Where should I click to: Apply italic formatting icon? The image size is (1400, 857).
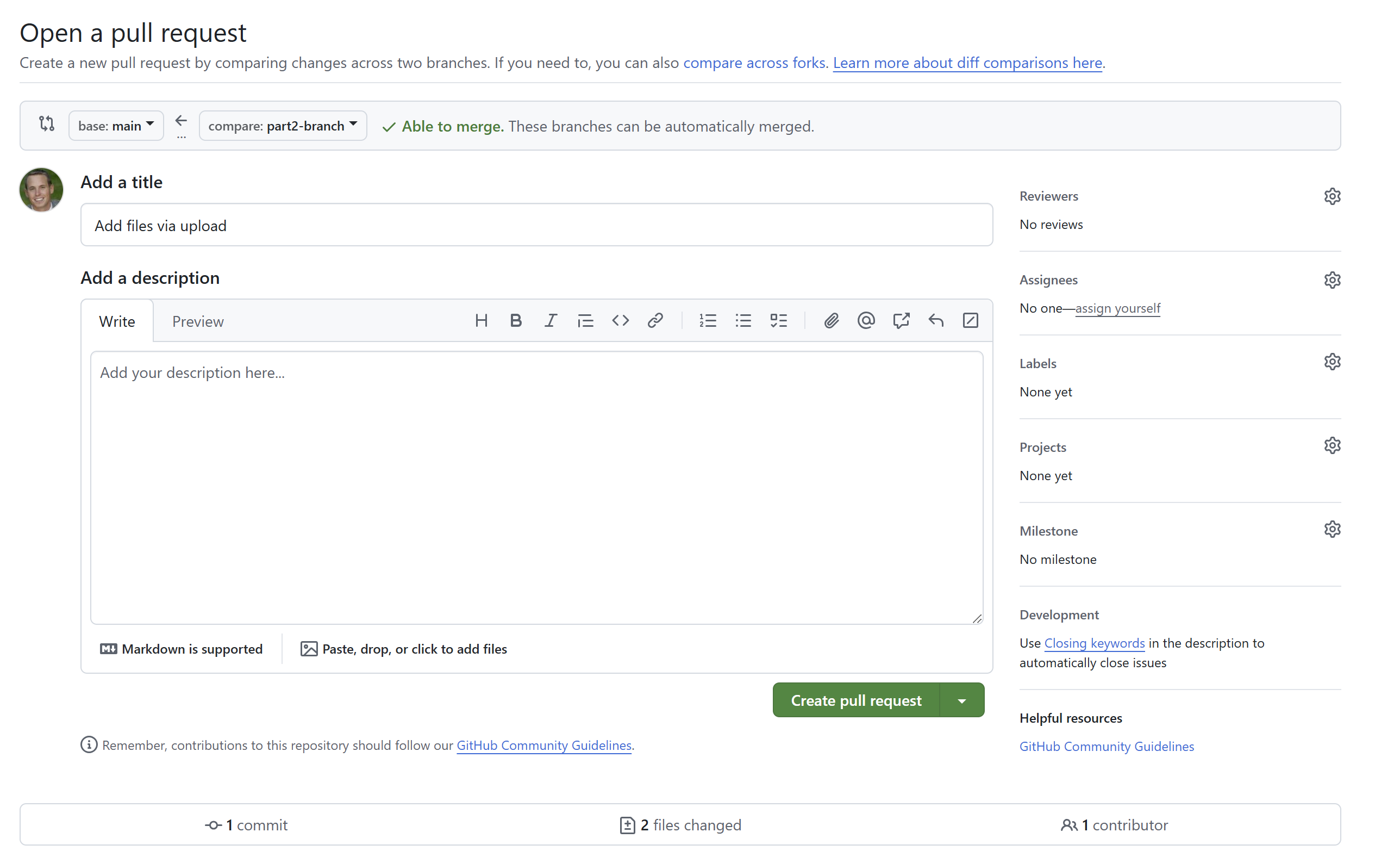pyautogui.click(x=550, y=321)
